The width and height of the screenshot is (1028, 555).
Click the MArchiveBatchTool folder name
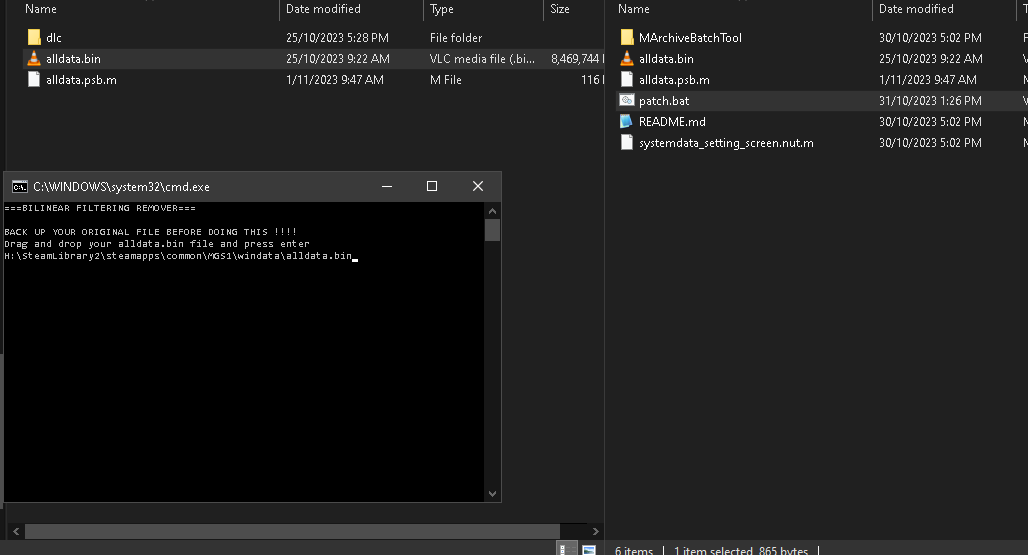[x=690, y=37]
